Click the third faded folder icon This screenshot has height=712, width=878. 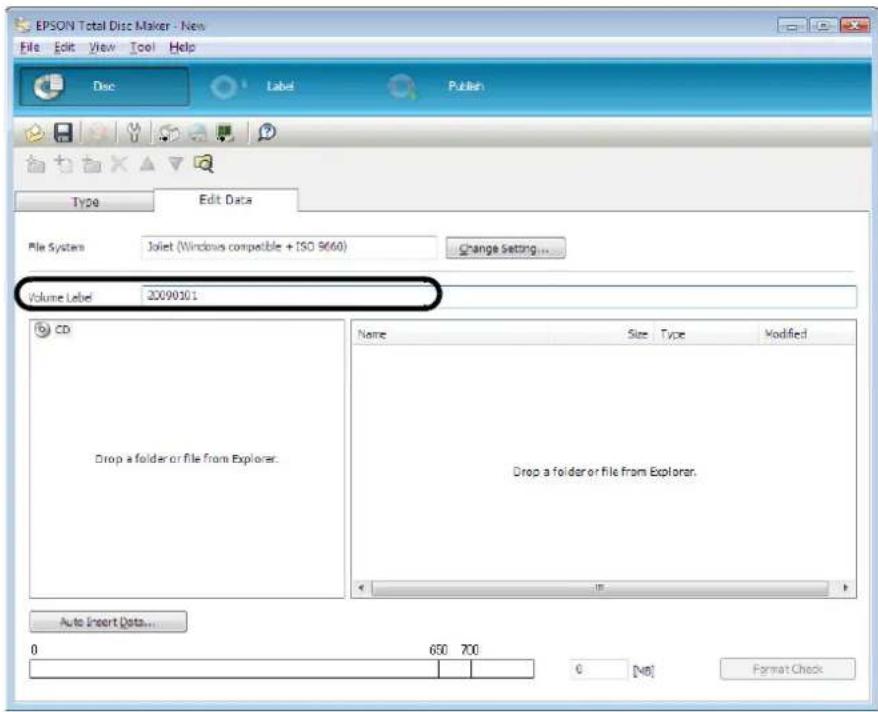(92, 165)
